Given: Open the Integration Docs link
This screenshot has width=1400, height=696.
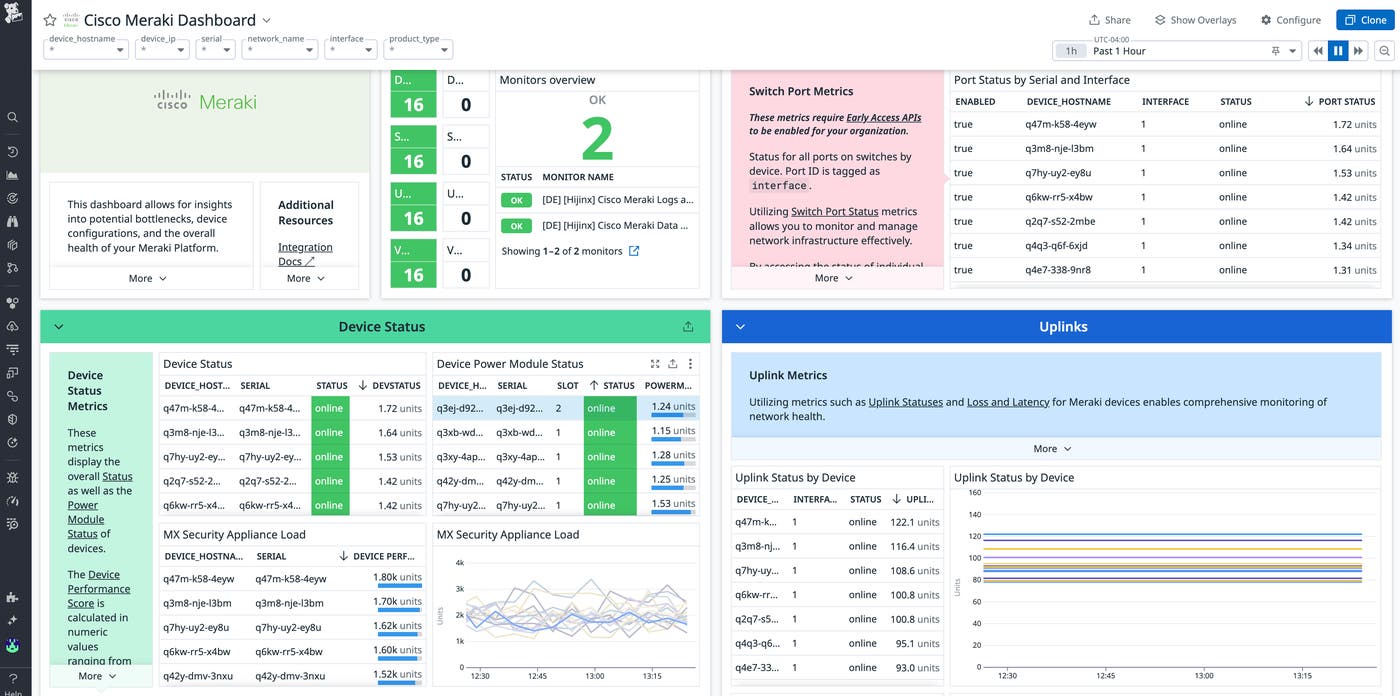Looking at the screenshot, I should pyautogui.click(x=304, y=246).
